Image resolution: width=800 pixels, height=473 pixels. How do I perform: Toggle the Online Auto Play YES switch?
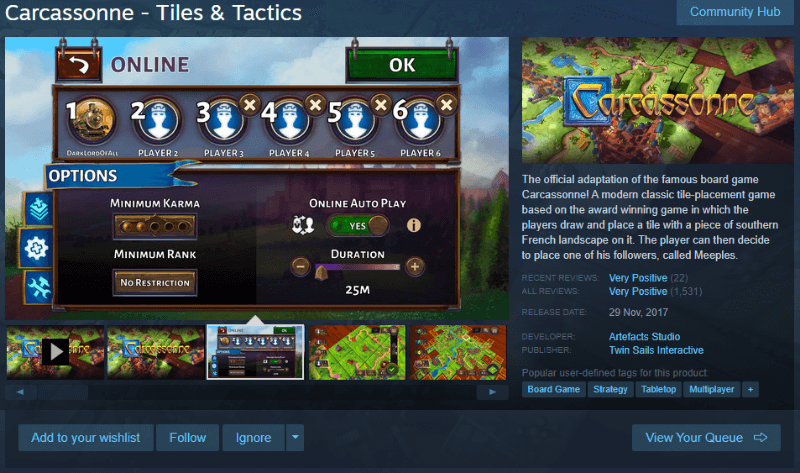(358, 226)
